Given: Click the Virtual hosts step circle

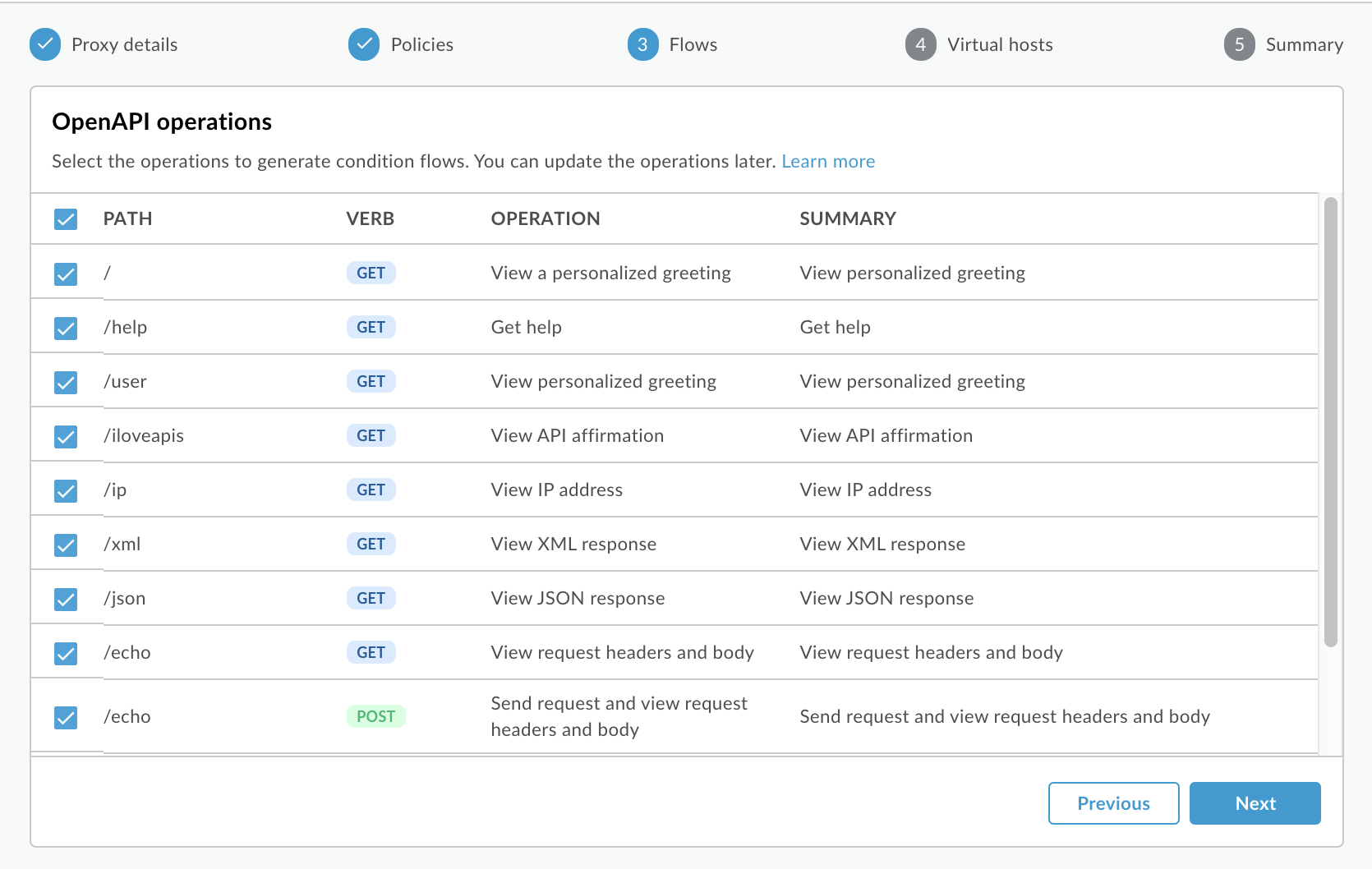Looking at the screenshot, I should pos(919,44).
